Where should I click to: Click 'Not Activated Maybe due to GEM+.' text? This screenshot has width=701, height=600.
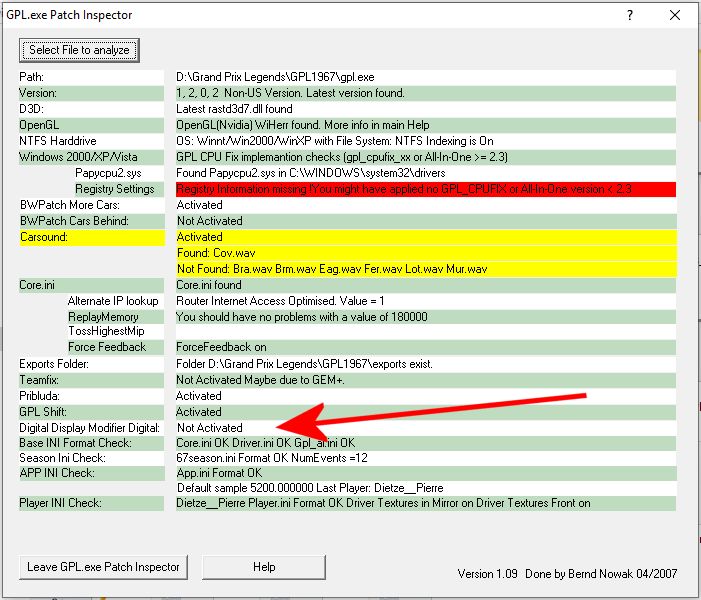click(x=260, y=380)
